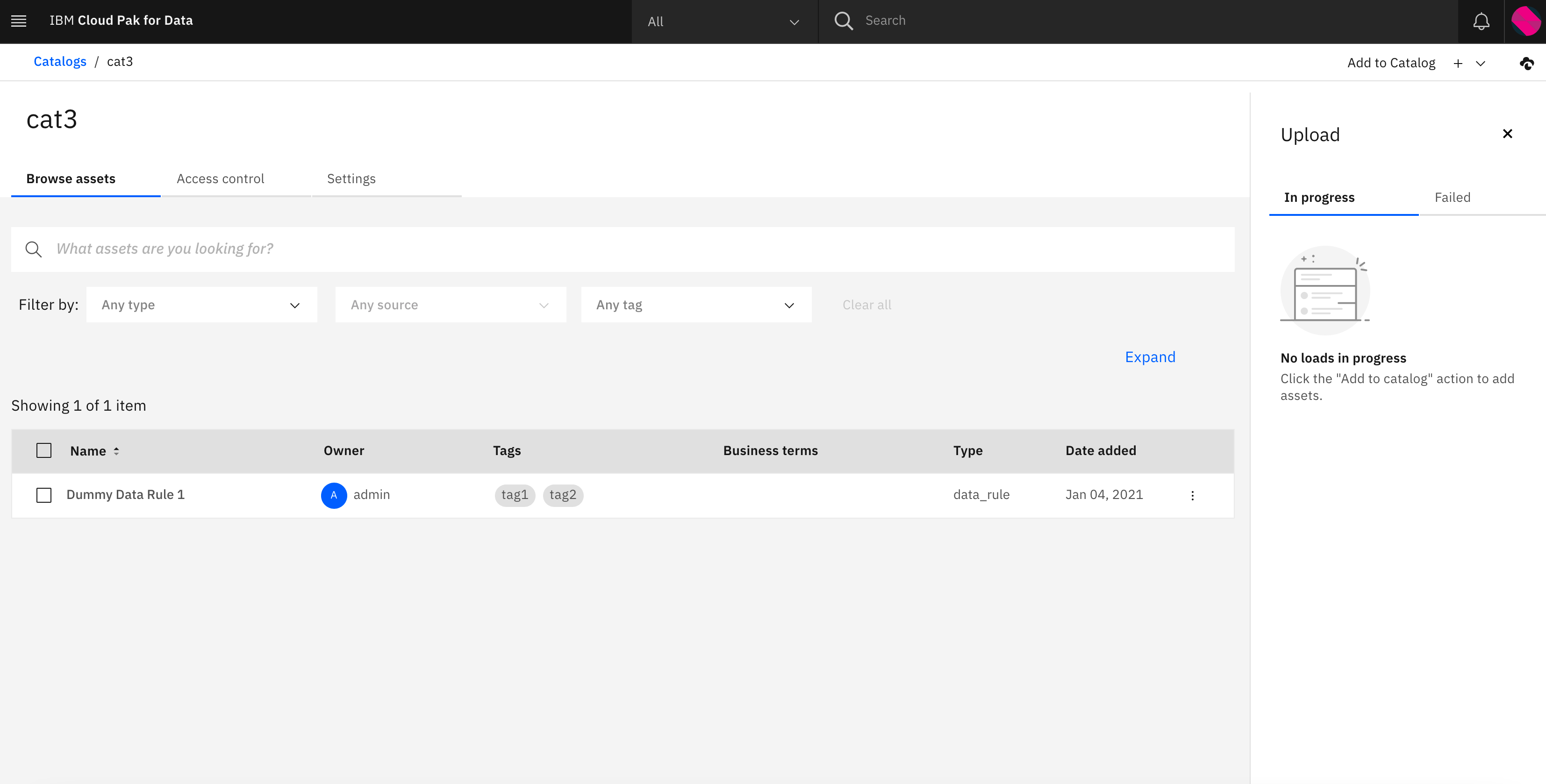1546x784 pixels.
Task: Close the Upload panel
Action: [1507, 134]
